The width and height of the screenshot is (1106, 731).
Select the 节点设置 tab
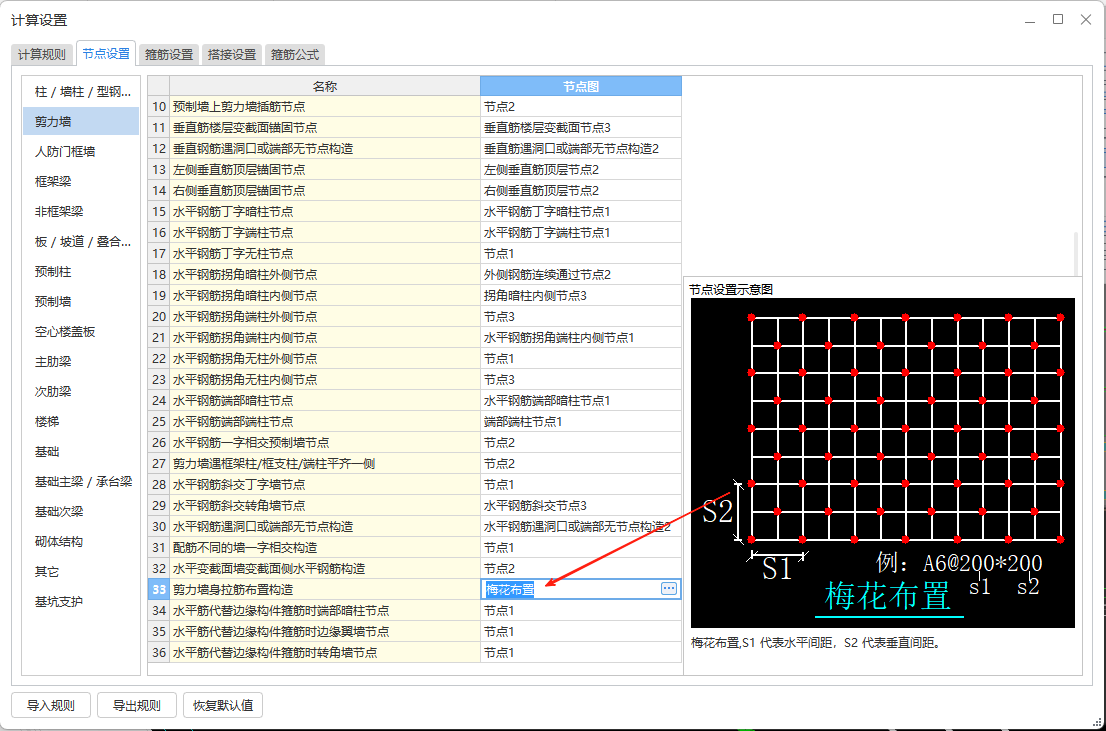(106, 54)
